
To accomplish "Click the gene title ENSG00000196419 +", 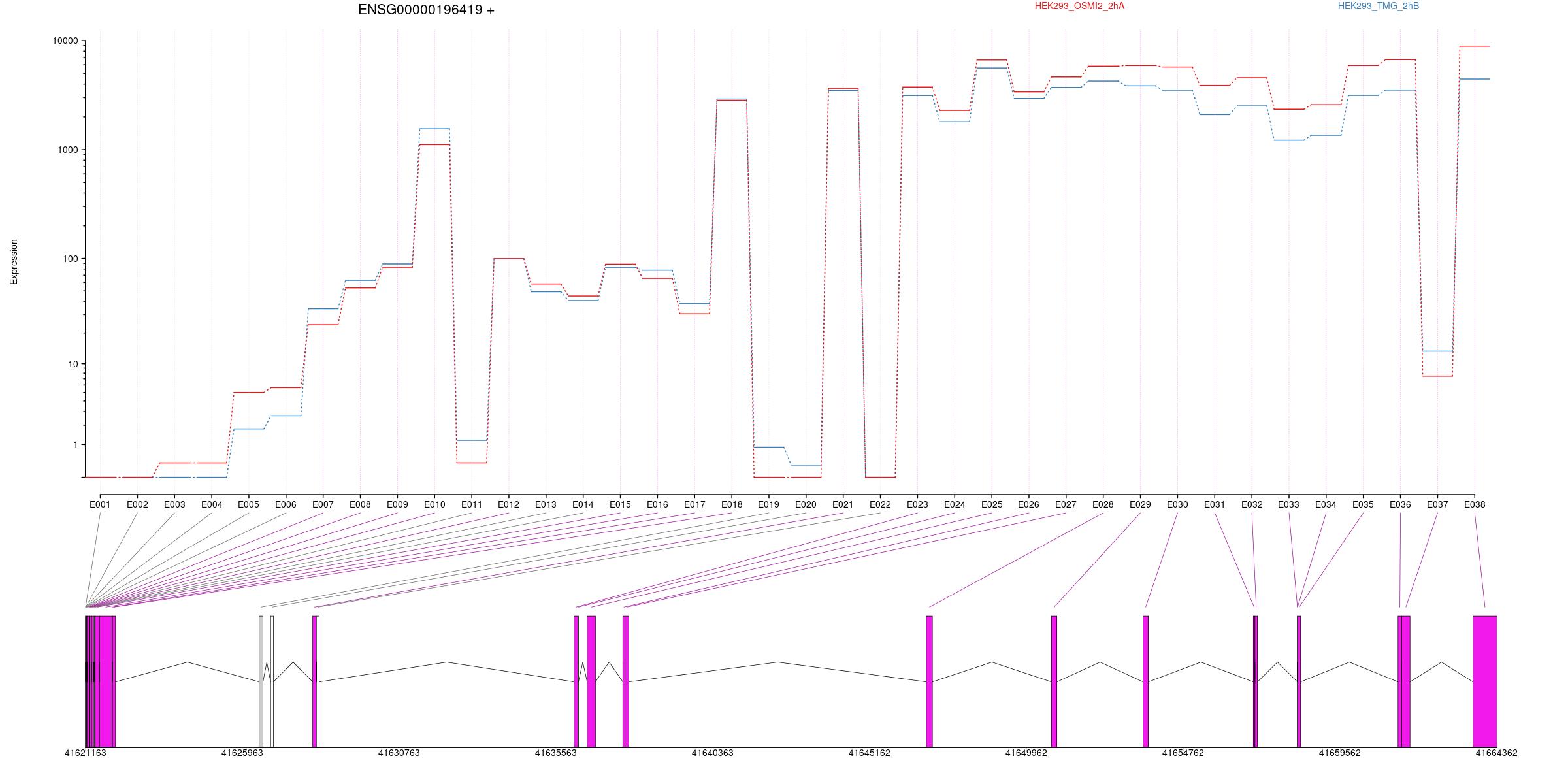I will (x=426, y=10).
